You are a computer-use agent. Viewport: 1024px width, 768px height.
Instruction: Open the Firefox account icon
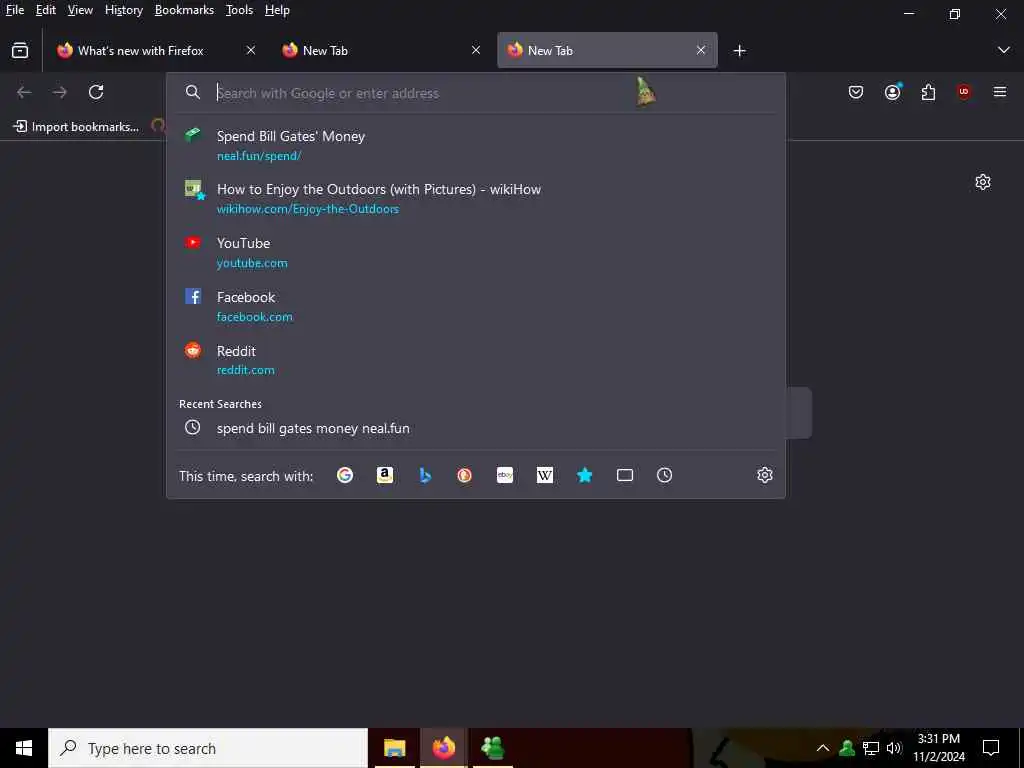pyautogui.click(x=892, y=92)
